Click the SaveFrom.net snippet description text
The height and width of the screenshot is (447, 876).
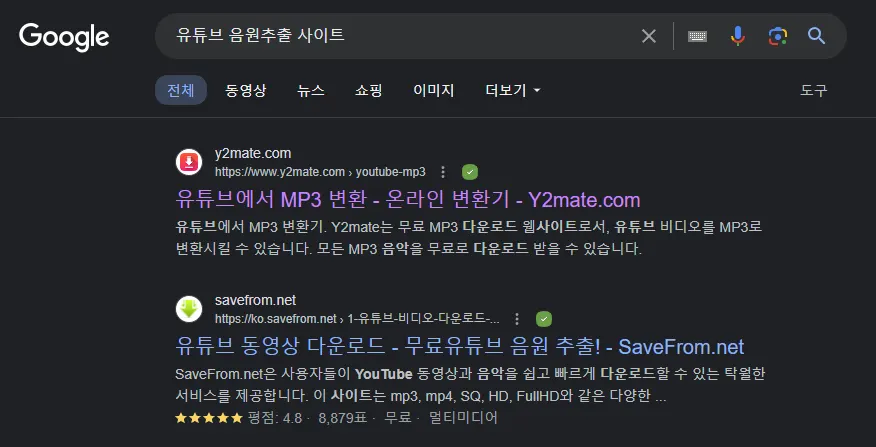pos(470,385)
